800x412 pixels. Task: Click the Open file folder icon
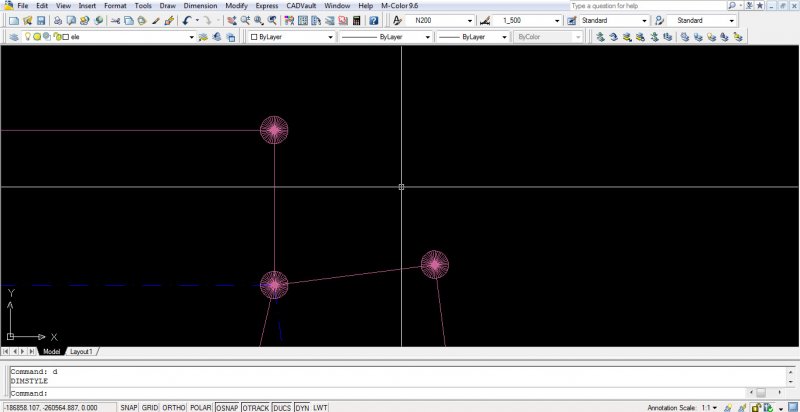27,20
